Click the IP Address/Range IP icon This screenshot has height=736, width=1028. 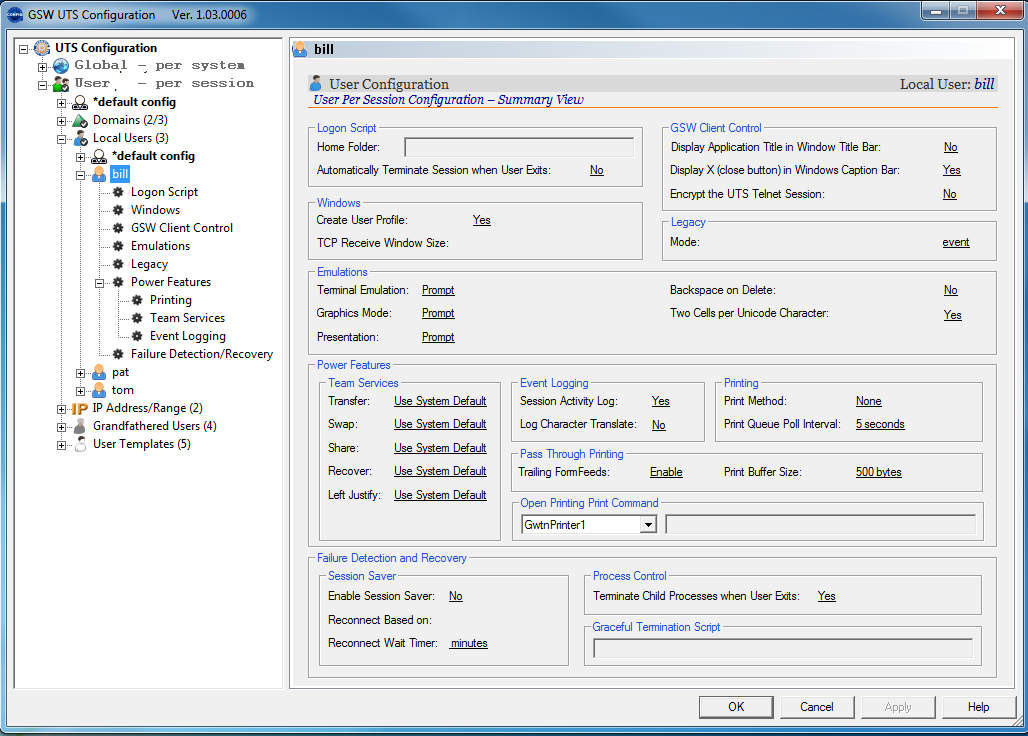coord(80,408)
